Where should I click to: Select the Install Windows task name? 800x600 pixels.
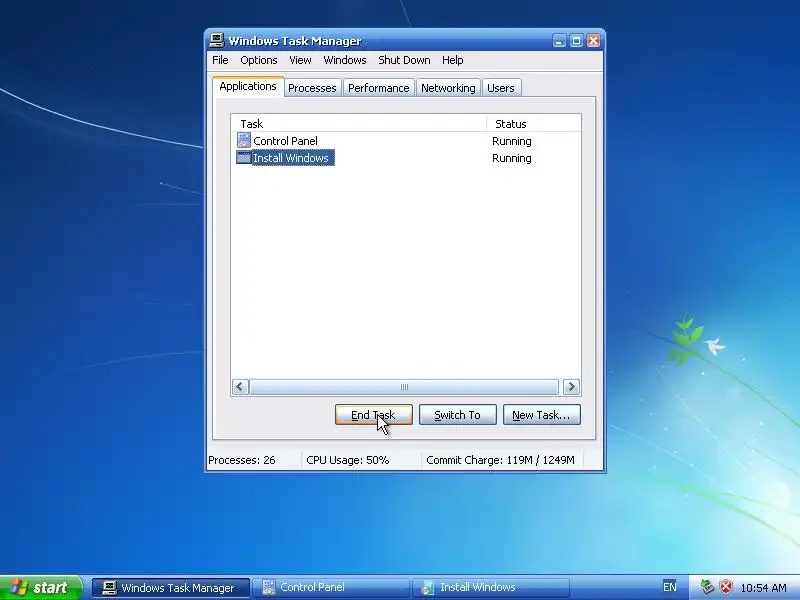pyautogui.click(x=291, y=158)
